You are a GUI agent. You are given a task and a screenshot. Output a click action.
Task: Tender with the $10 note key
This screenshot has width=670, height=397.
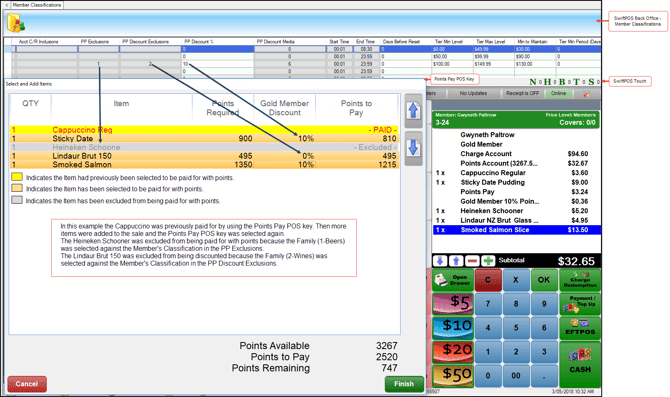point(453,328)
